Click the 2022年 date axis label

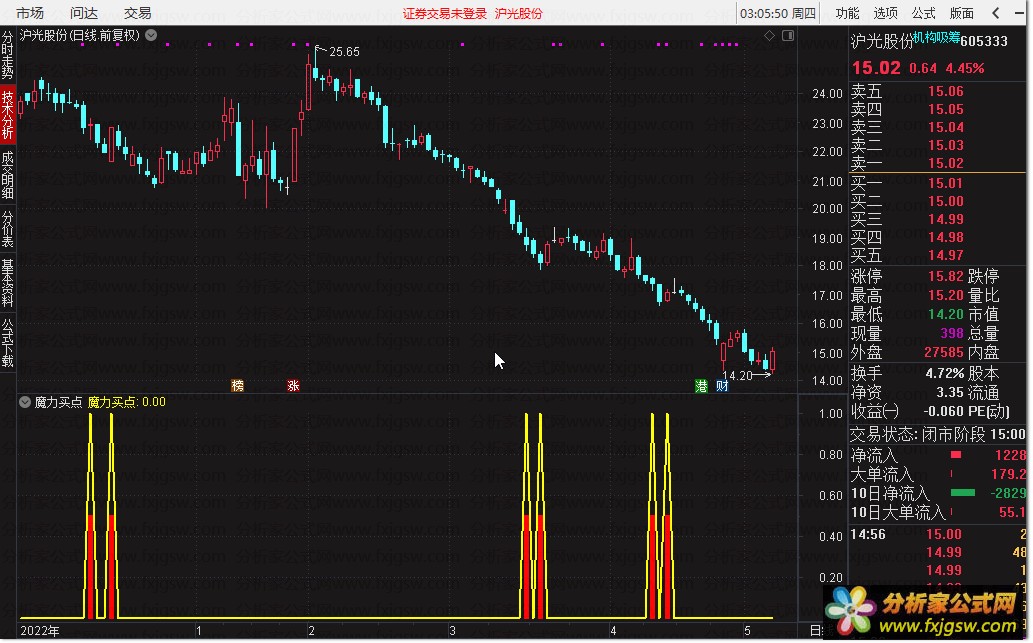click(40, 630)
